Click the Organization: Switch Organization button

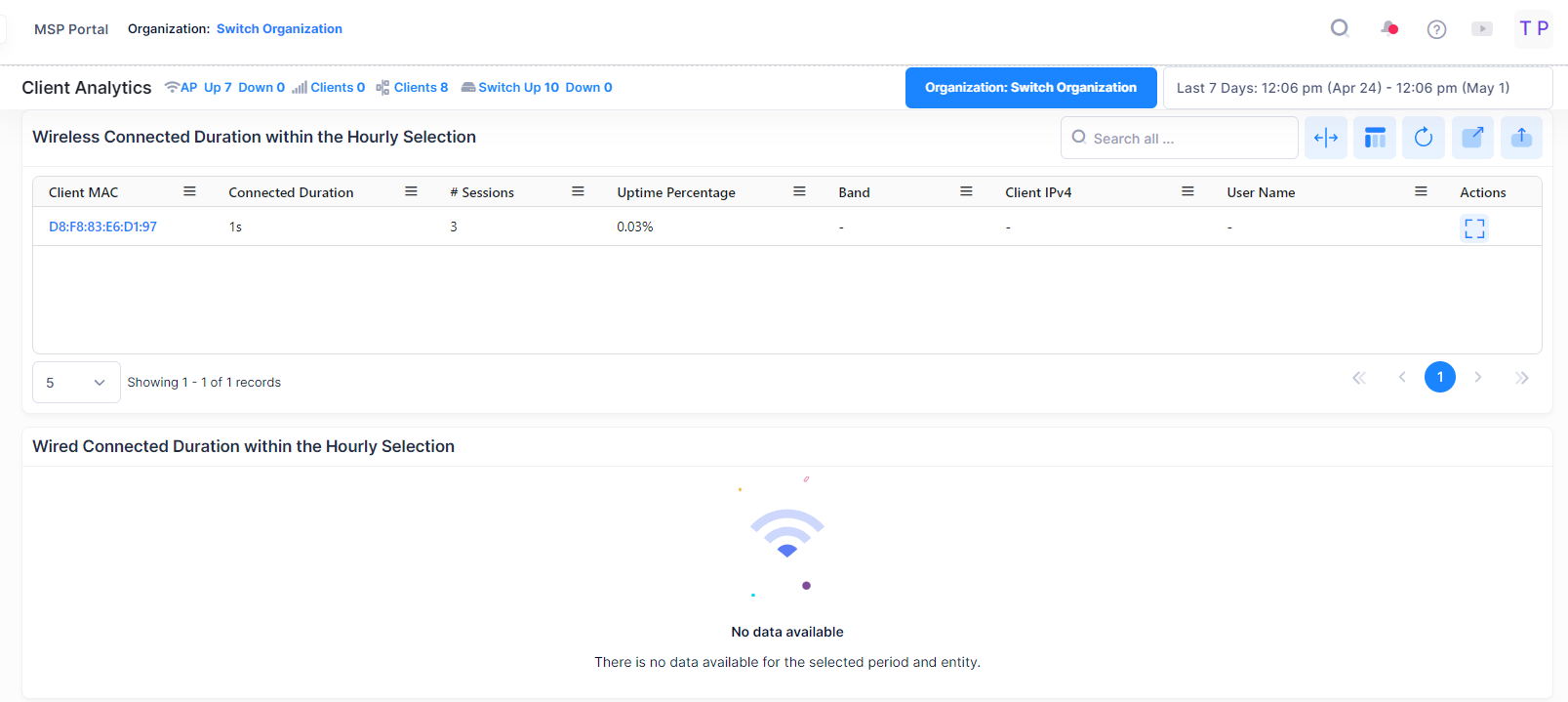[x=1030, y=88]
